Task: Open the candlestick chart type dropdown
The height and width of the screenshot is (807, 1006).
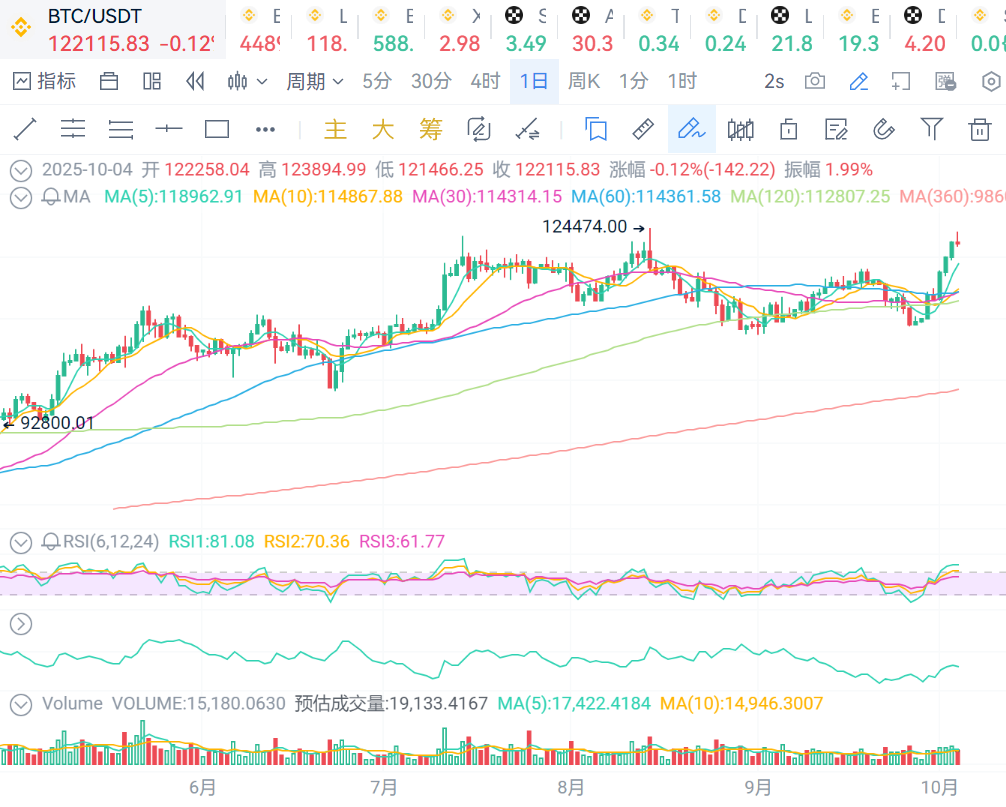Action: pos(247,82)
